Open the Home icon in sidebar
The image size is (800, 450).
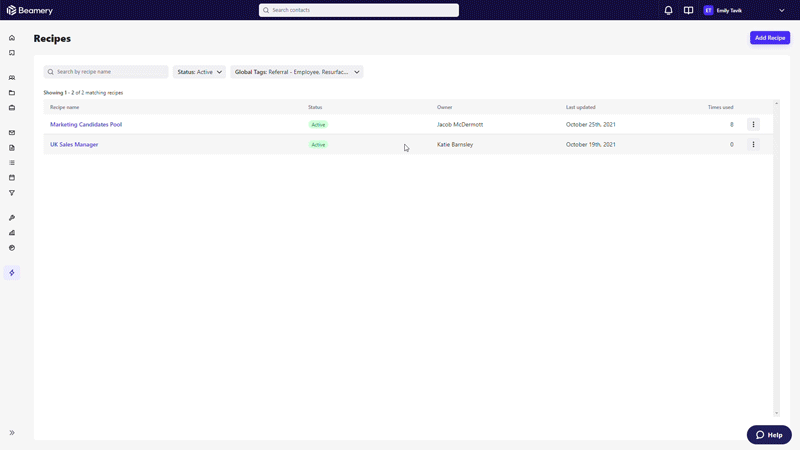pyautogui.click(x=12, y=38)
